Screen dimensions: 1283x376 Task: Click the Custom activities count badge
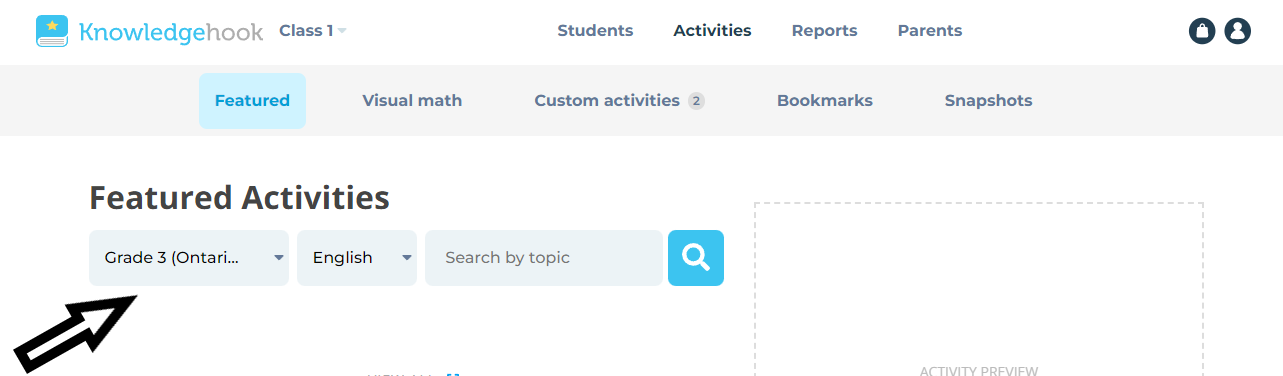(696, 101)
